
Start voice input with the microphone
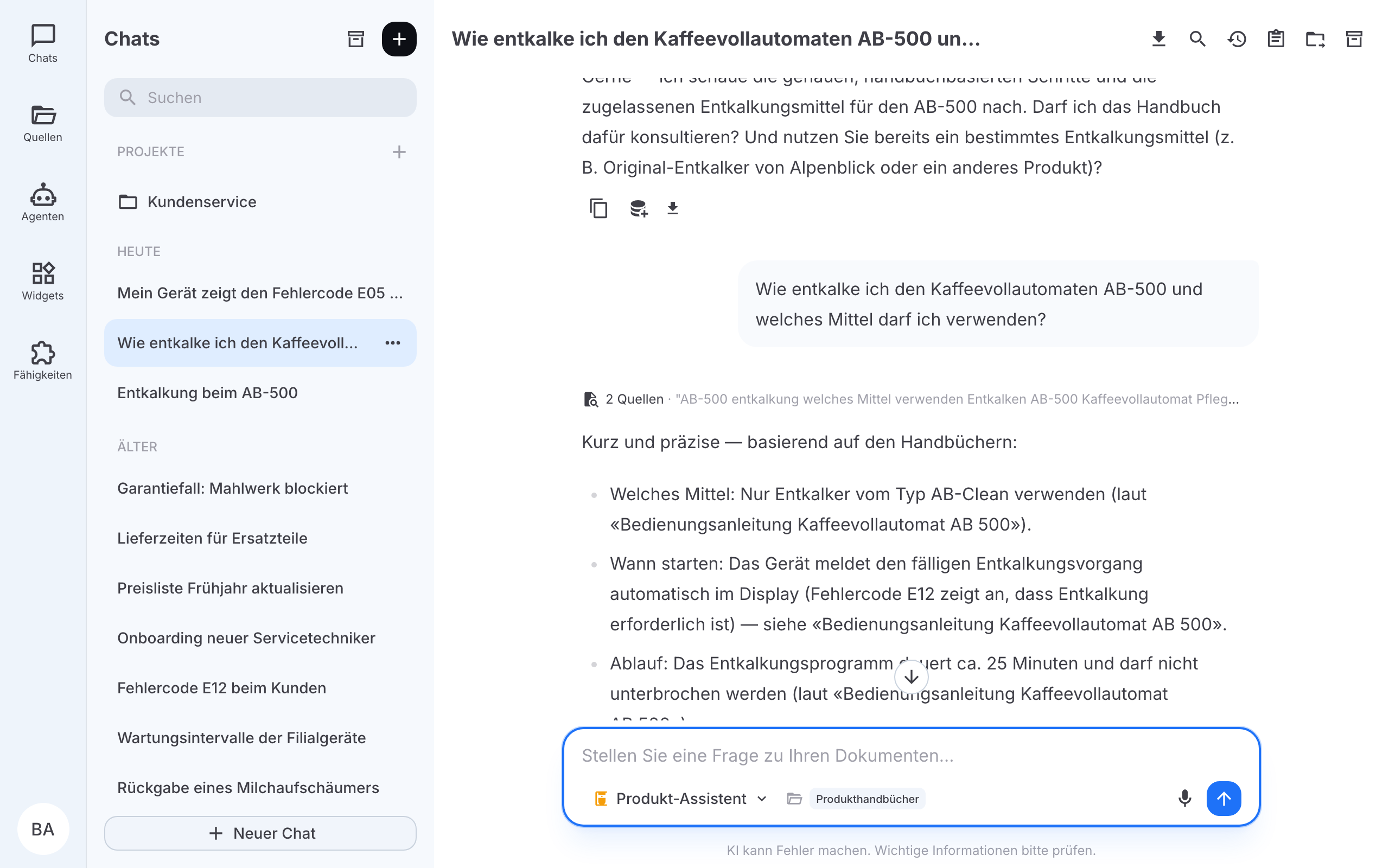coord(1184,798)
